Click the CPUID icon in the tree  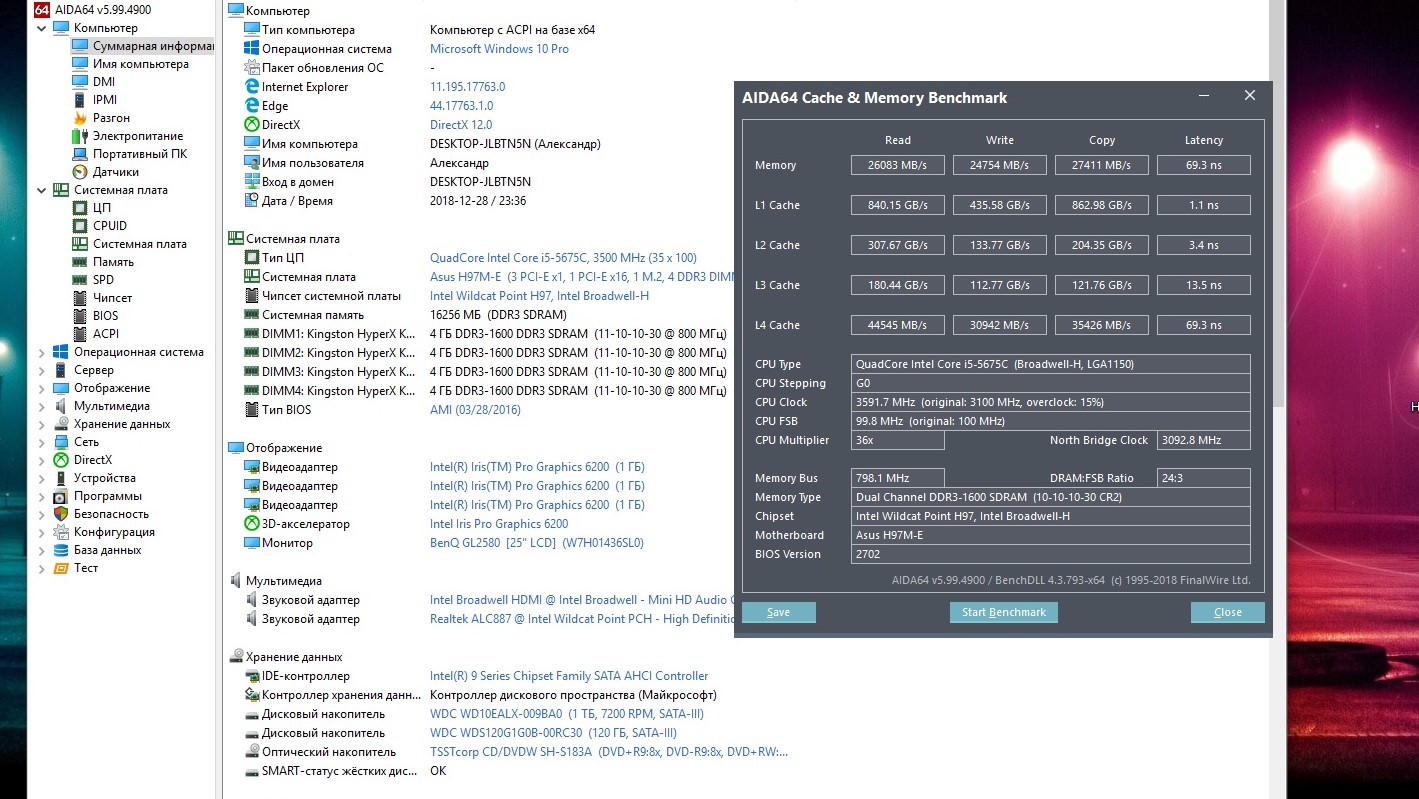pos(80,226)
